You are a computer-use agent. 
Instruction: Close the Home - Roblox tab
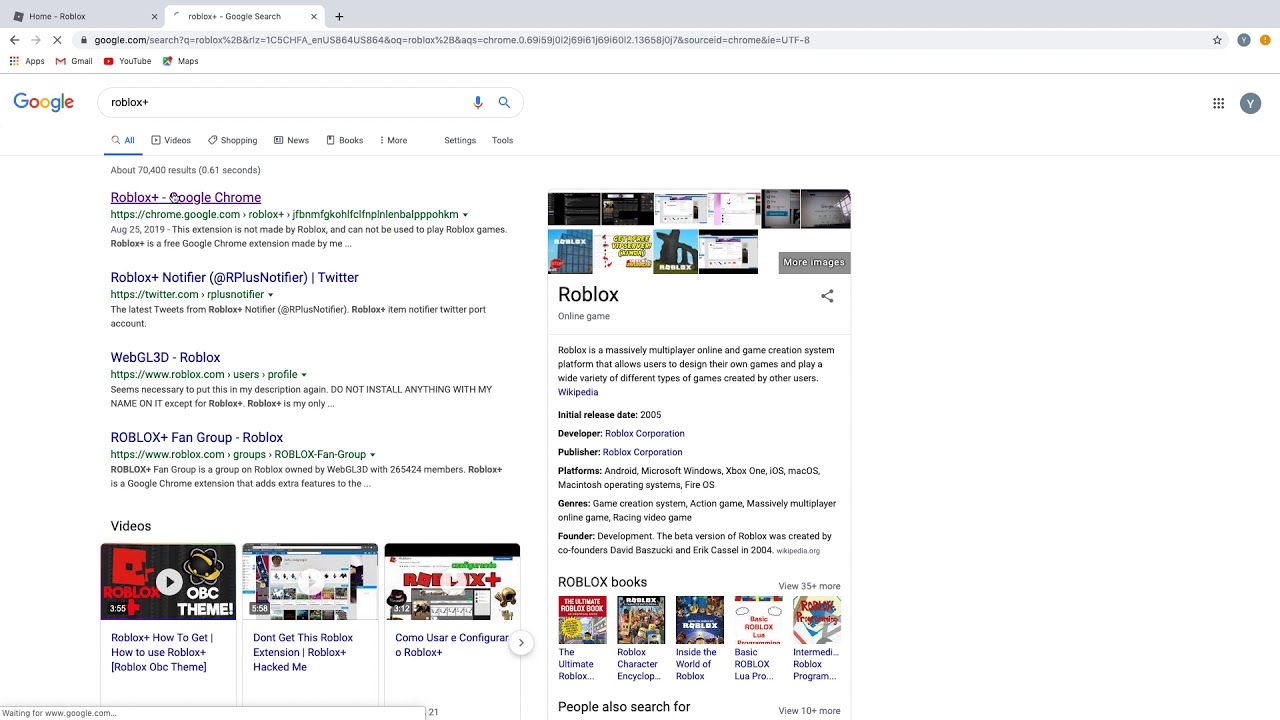(x=155, y=16)
